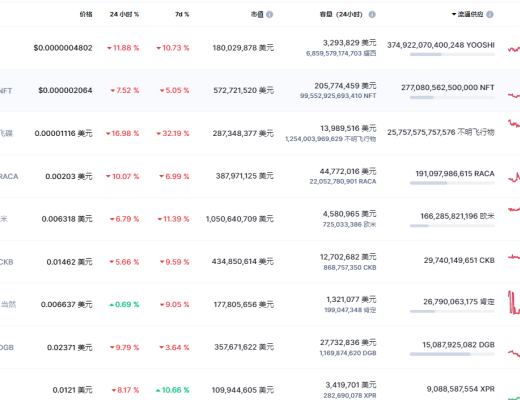
Task: Select market cap 180,029,878 美元
Action: pyautogui.click(x=243, y=48)
